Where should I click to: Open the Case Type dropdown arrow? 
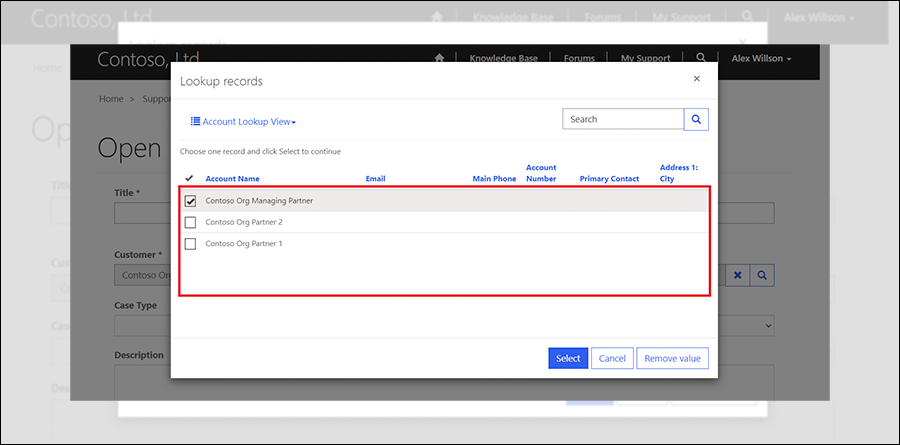[769, 326]
